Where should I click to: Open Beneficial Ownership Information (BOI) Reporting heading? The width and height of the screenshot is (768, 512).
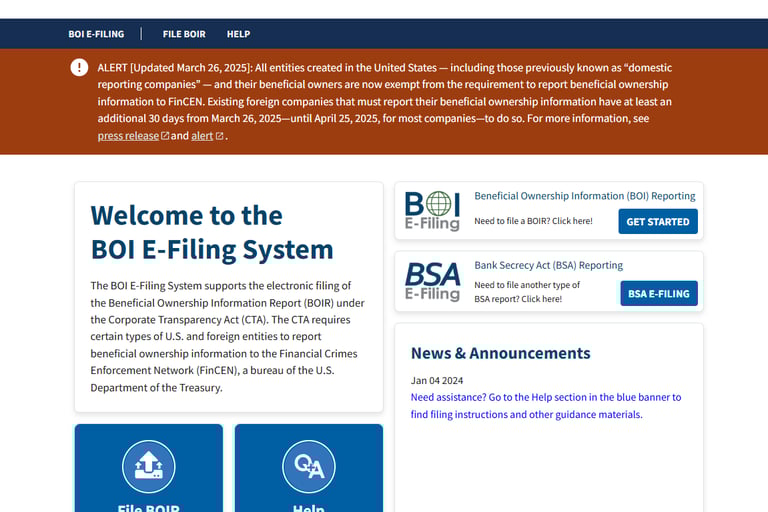point(585,196)
